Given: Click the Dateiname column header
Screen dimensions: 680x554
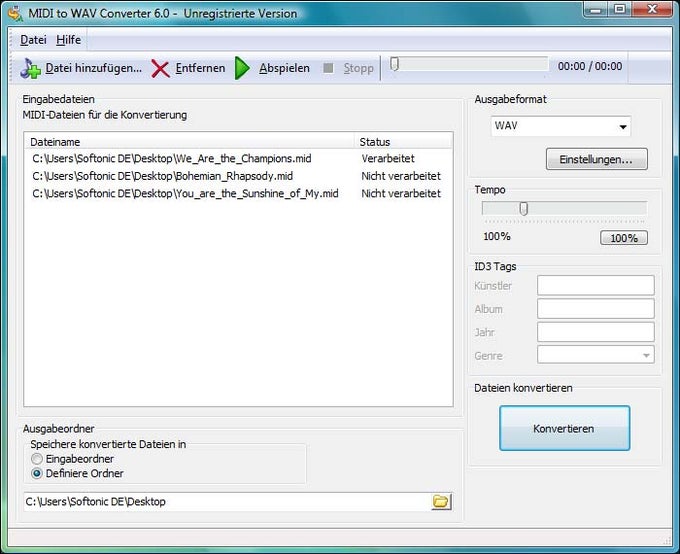Looking at the screenshot, I should [x=190, y=142].
